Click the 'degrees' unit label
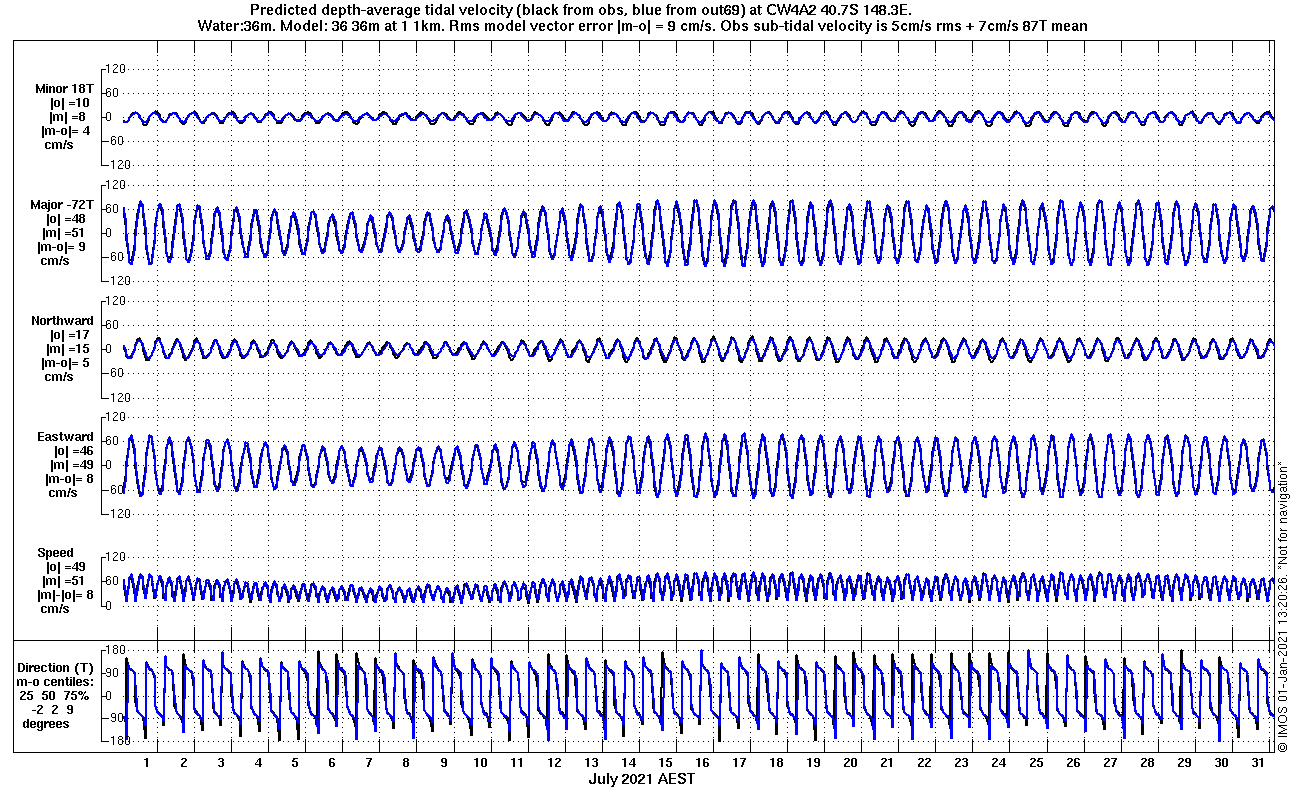The image size is (1300, 800). click(x=46, y=724)
